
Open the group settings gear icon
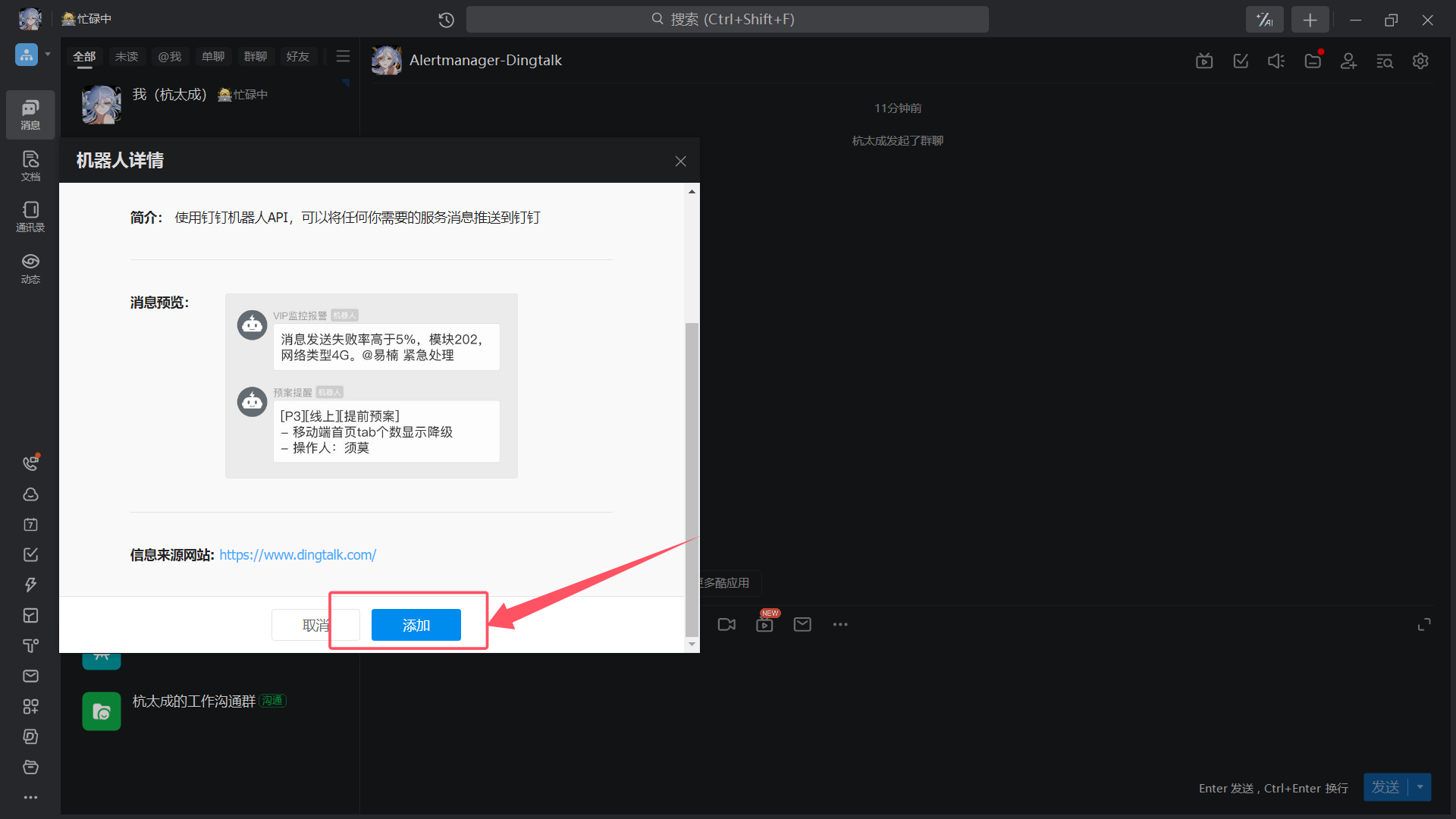tap(1420, 61)
